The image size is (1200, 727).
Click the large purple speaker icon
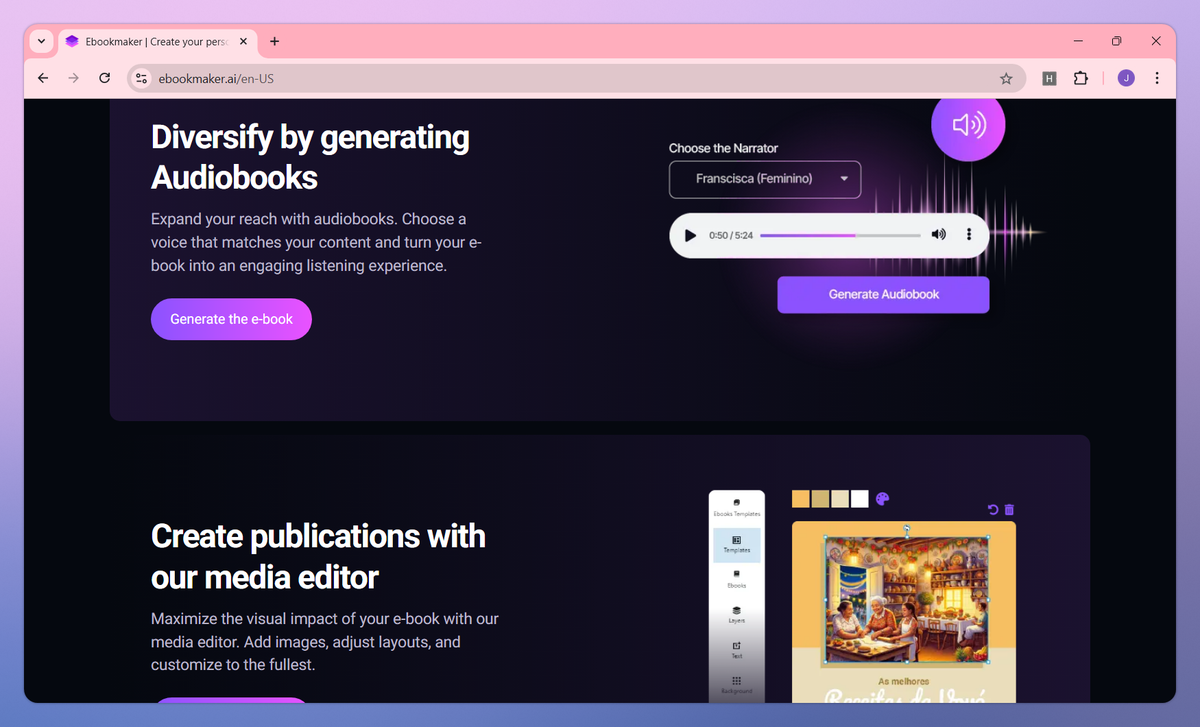tap(967, 125)
